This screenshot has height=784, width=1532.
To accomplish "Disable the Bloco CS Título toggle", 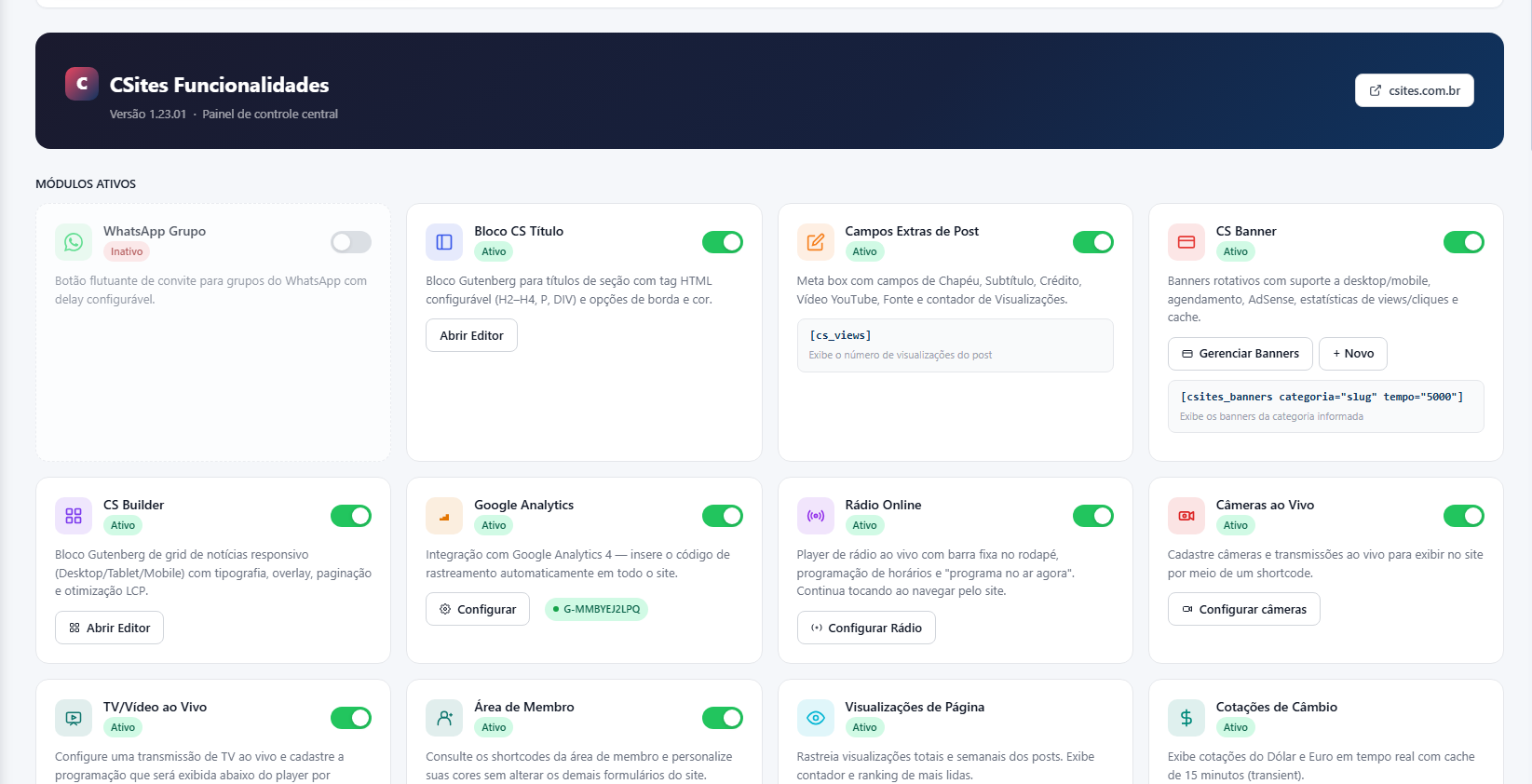I will (723, 242).
